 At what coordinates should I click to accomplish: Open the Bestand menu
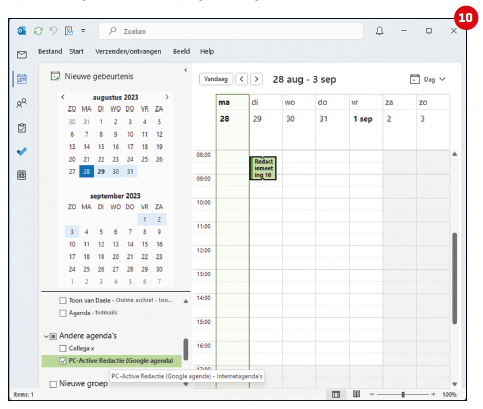click(50, 51)
